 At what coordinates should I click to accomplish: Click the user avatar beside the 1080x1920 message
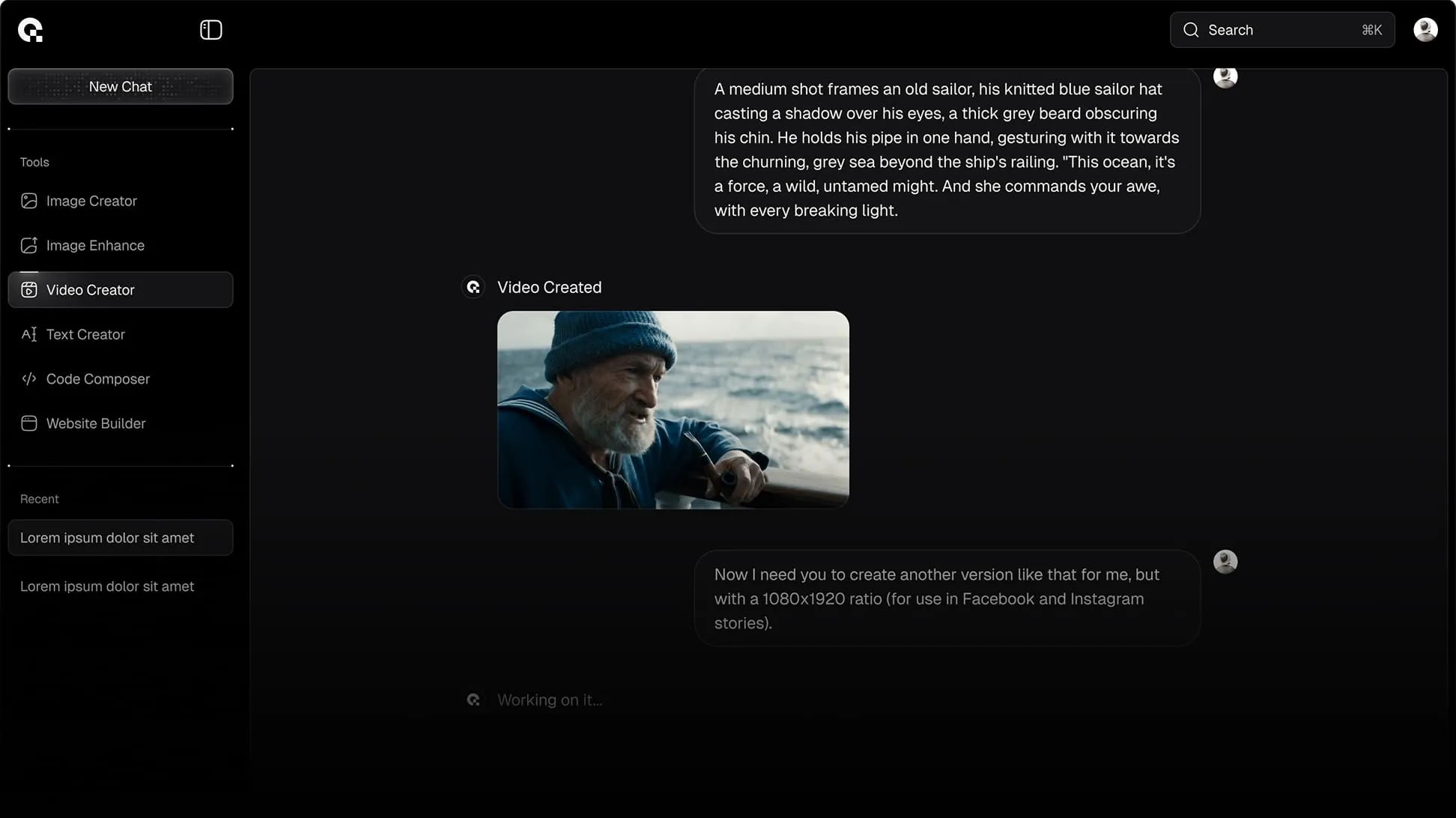tap(1225, 561)
